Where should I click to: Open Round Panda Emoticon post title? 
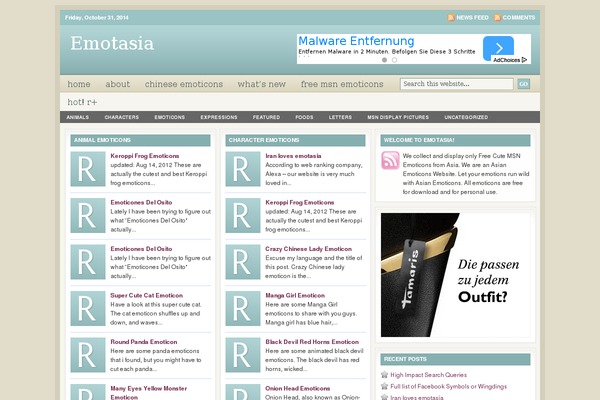click(144, 342)
